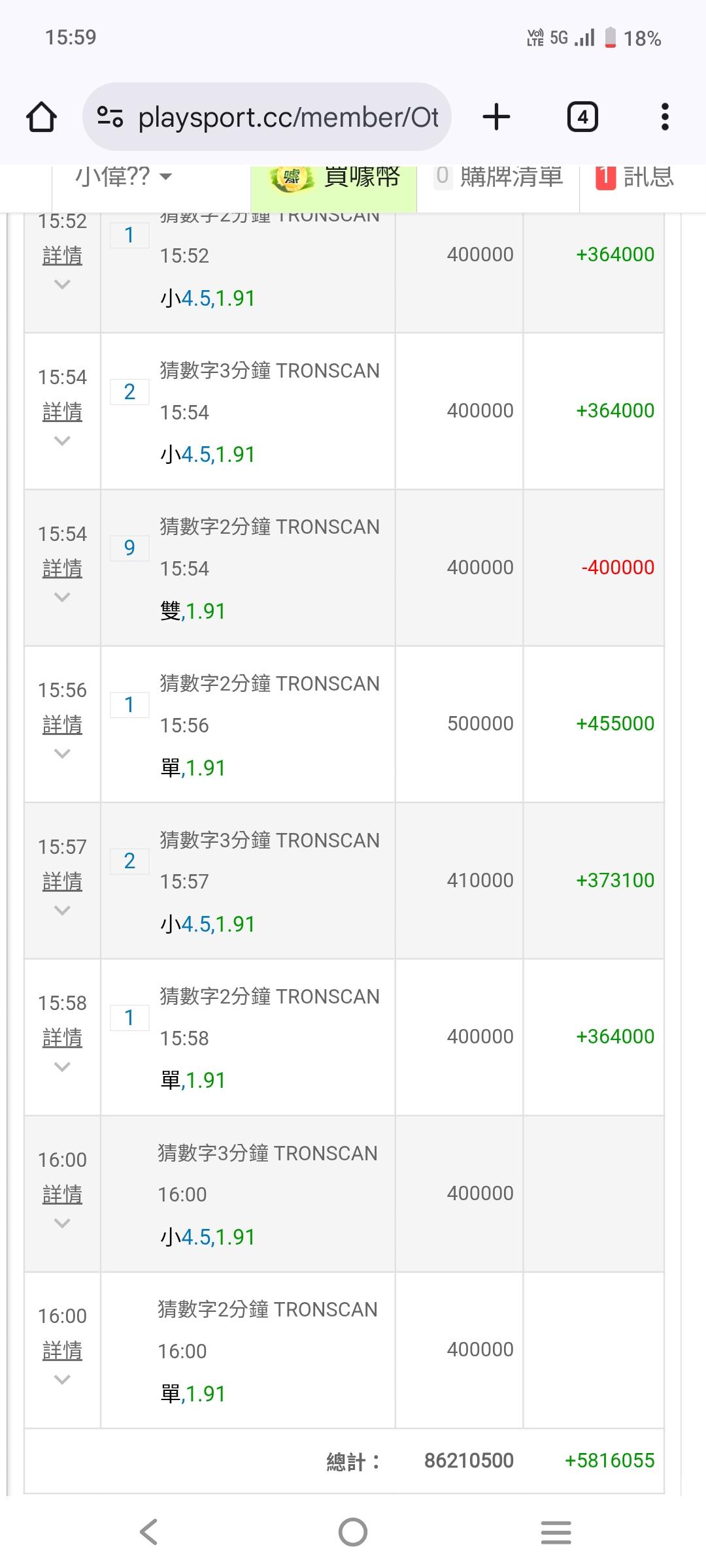Tap the Android back navigation button
This screenshot has width=706, height=1568.
click(149, 1532)
